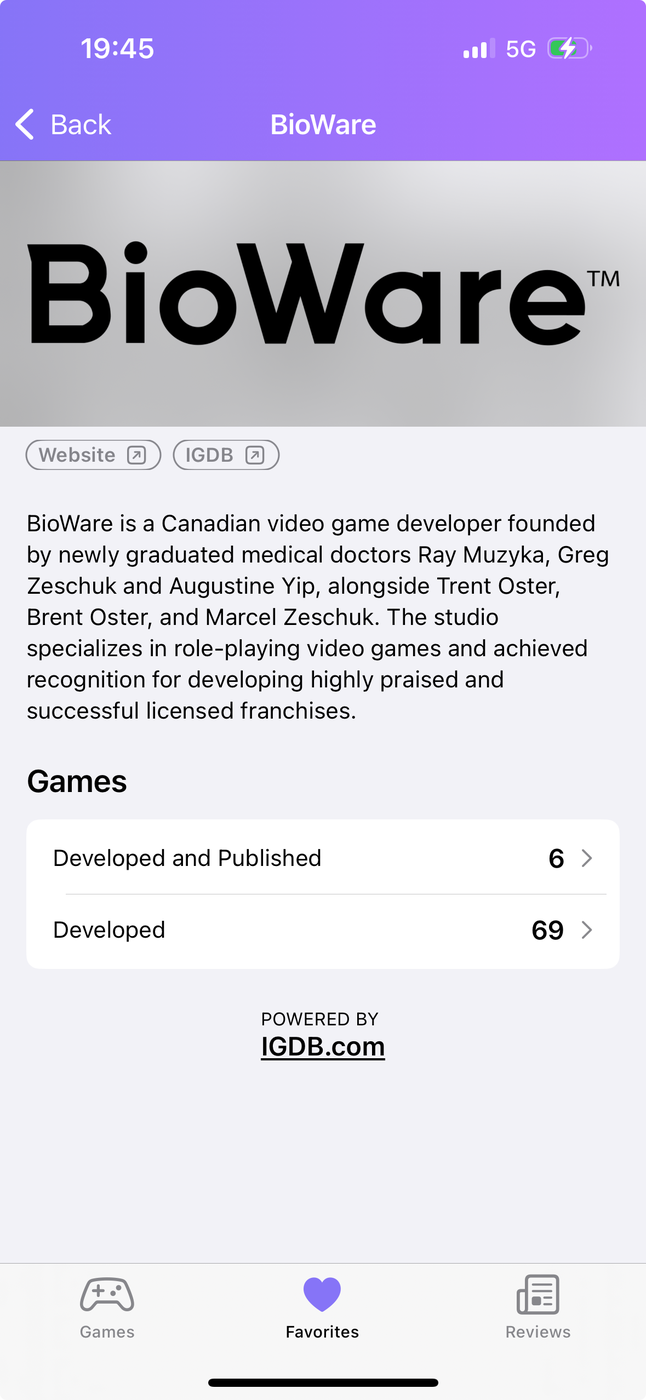Tap the BioWare logo banner image

point(322,294)
